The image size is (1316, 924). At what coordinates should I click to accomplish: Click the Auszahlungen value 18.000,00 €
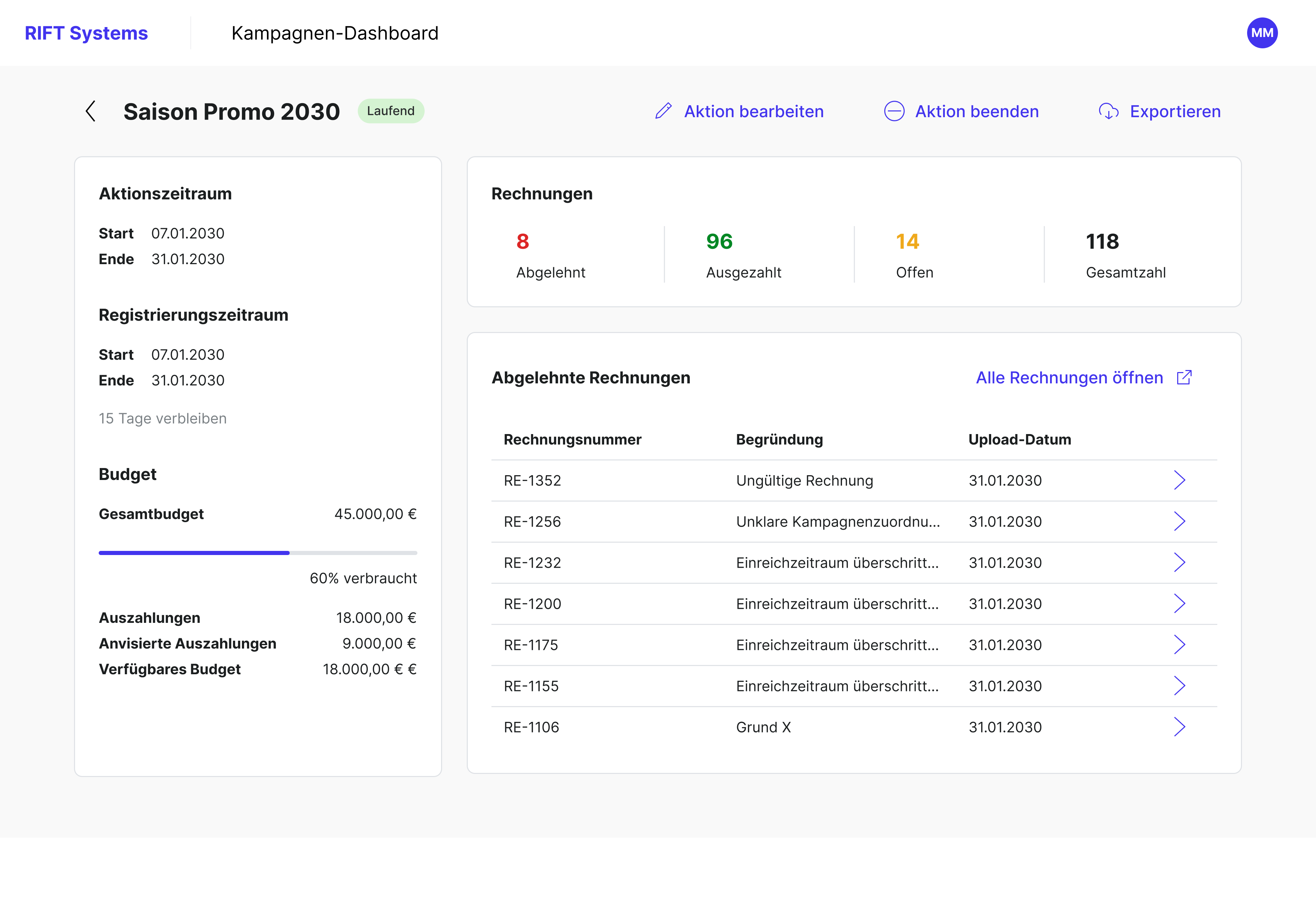[376, 617]
